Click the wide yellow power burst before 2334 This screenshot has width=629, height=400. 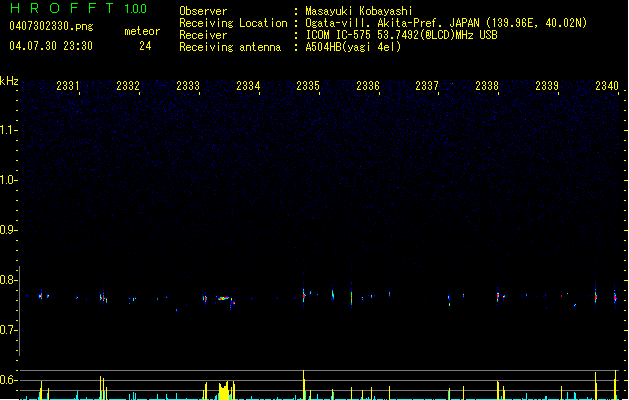pyautogui.click(x=223, y=390)
